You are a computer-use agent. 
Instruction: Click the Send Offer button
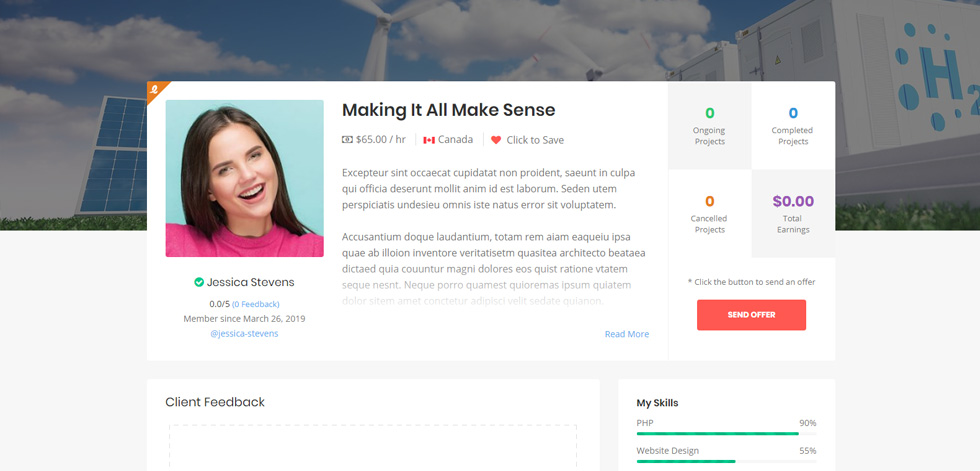[x=751, y=315]
